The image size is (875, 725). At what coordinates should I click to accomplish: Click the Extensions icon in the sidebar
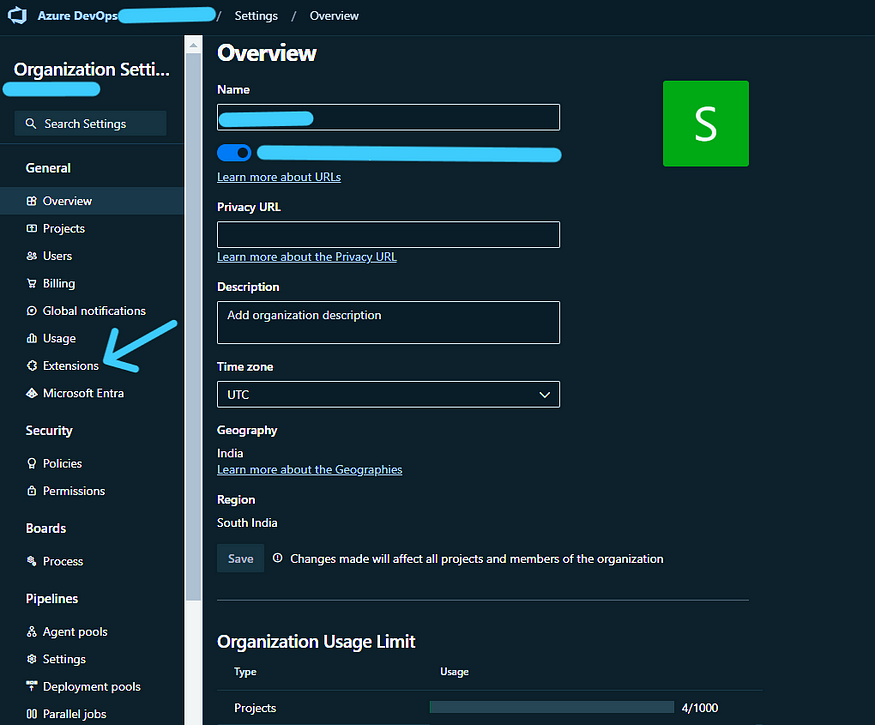click(x=31, y=366)
